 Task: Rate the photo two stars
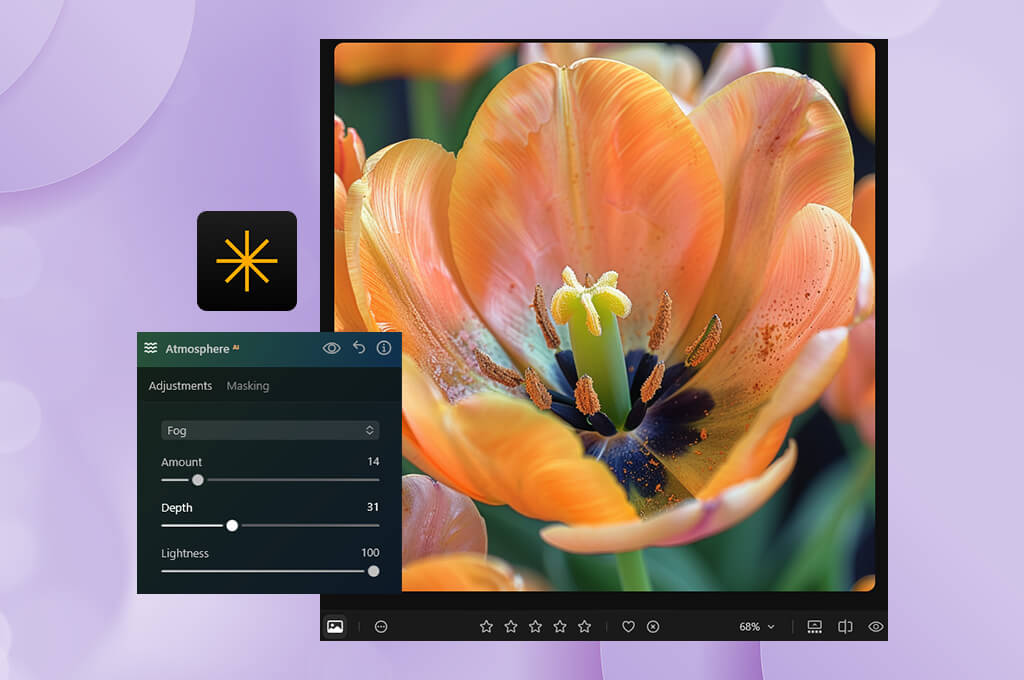click(x=511, y=626)
